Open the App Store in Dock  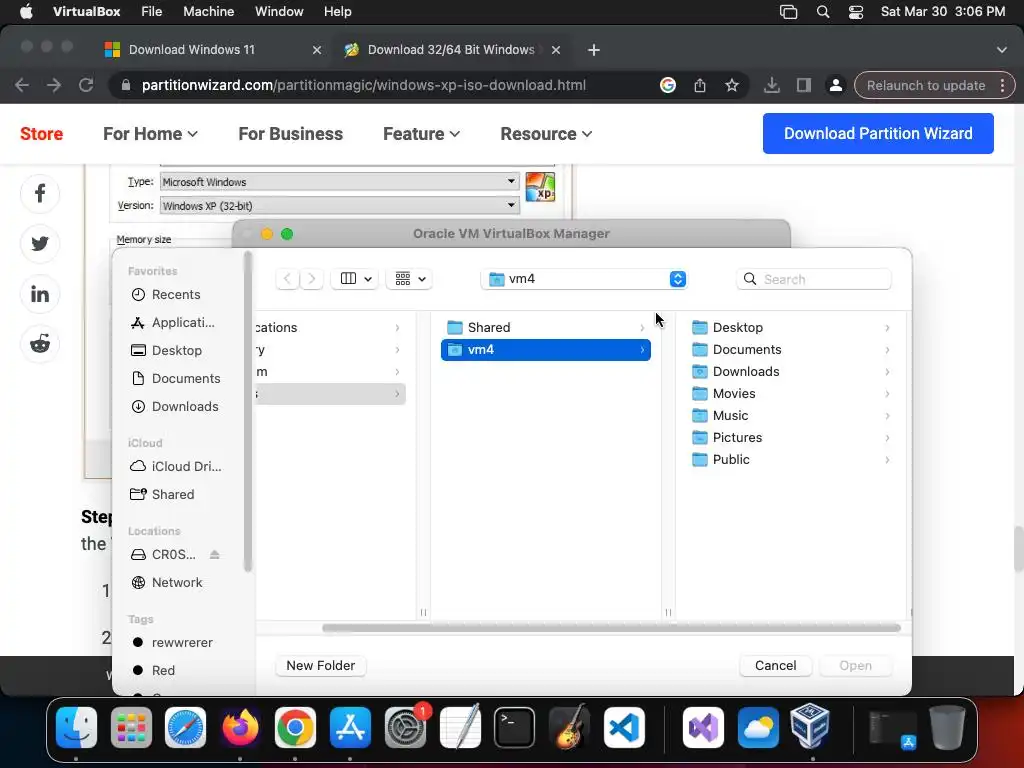click(x=350, y=727)
